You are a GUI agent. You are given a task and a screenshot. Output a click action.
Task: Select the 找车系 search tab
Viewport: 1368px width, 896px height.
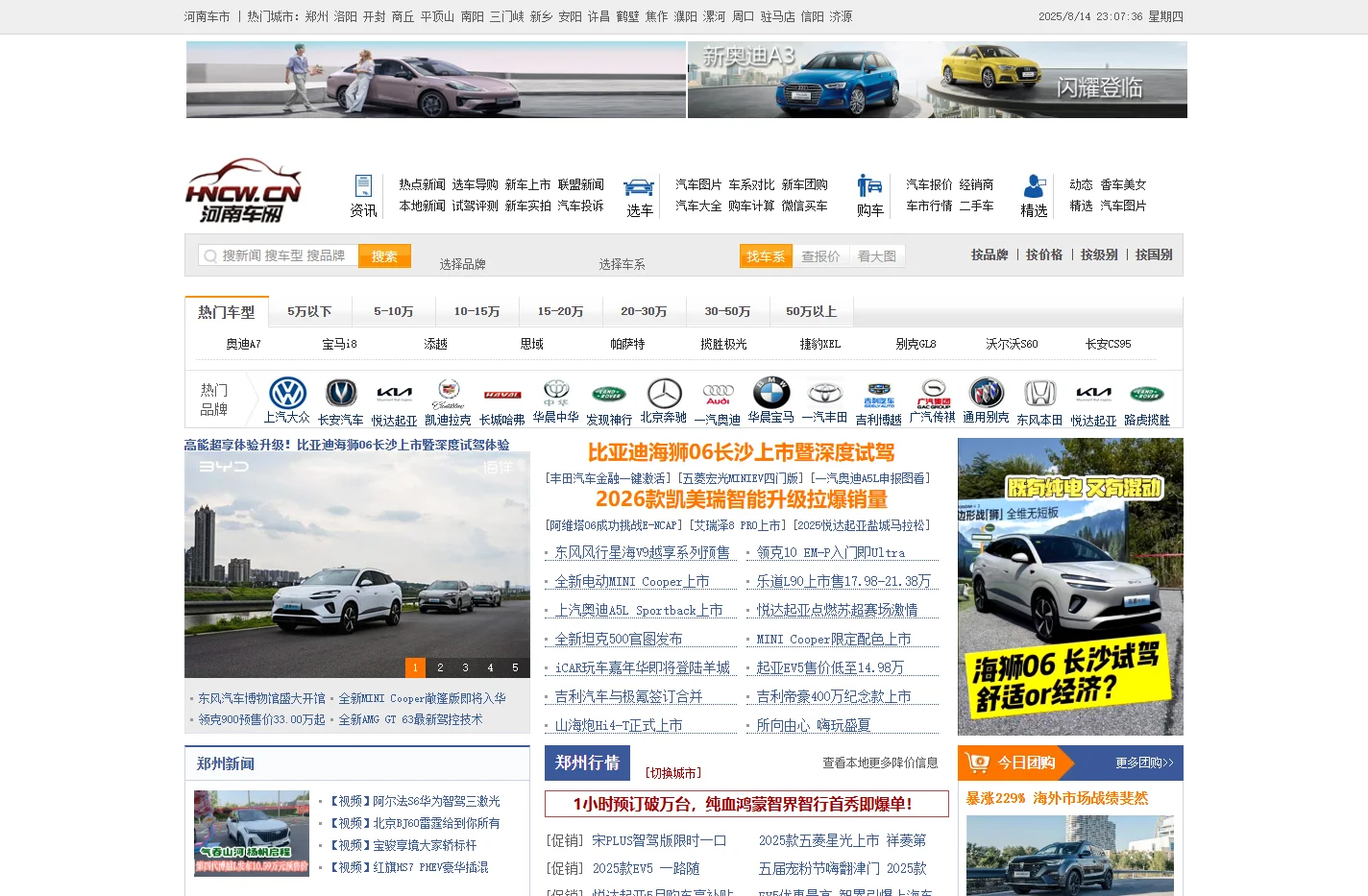[x=766, y=256]
